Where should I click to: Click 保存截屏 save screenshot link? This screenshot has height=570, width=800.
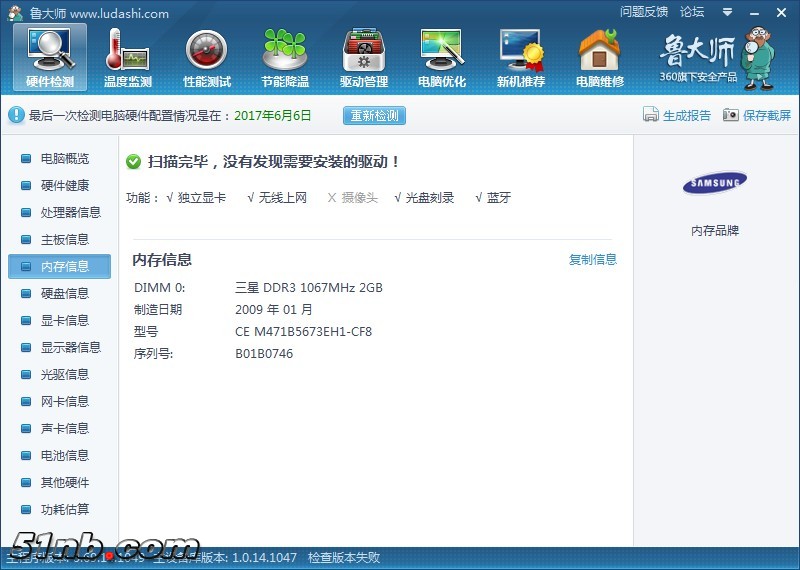(756, 115)
